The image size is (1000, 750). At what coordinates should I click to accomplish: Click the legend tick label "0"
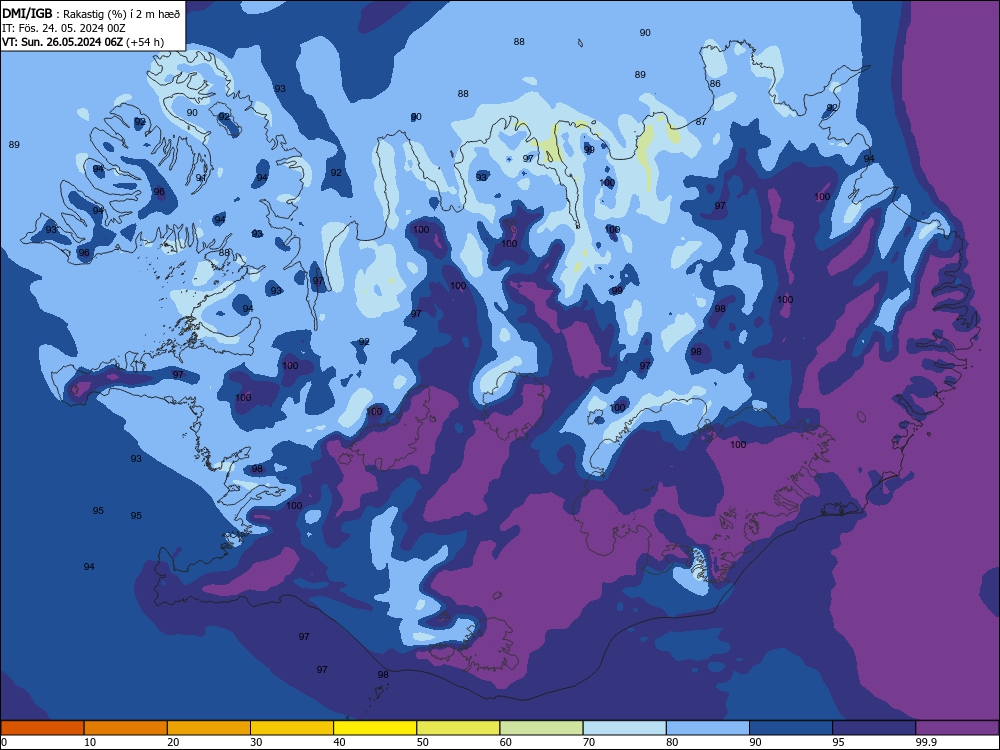coord(4,742)
